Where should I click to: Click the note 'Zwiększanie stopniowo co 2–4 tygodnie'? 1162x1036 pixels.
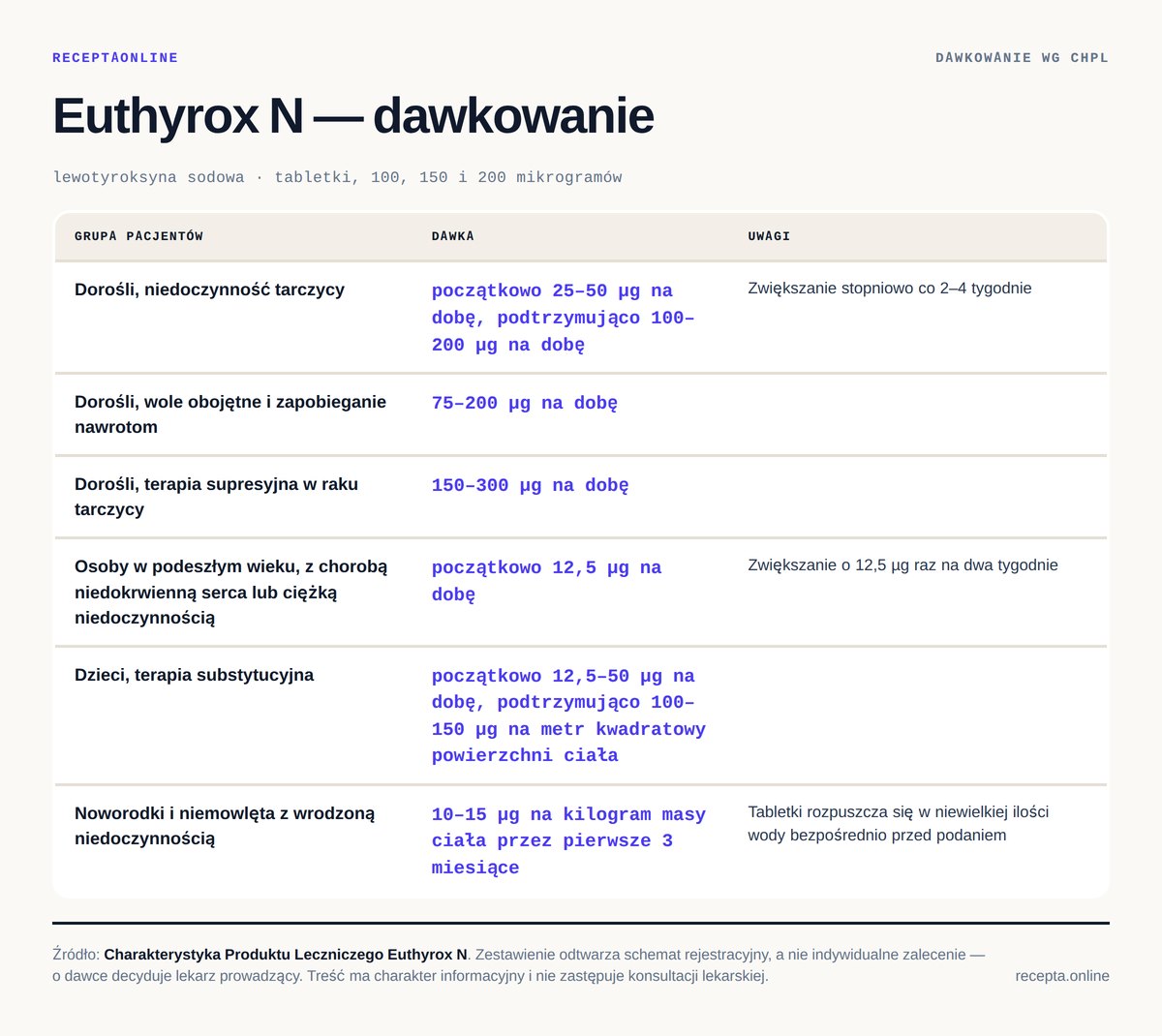890,289
